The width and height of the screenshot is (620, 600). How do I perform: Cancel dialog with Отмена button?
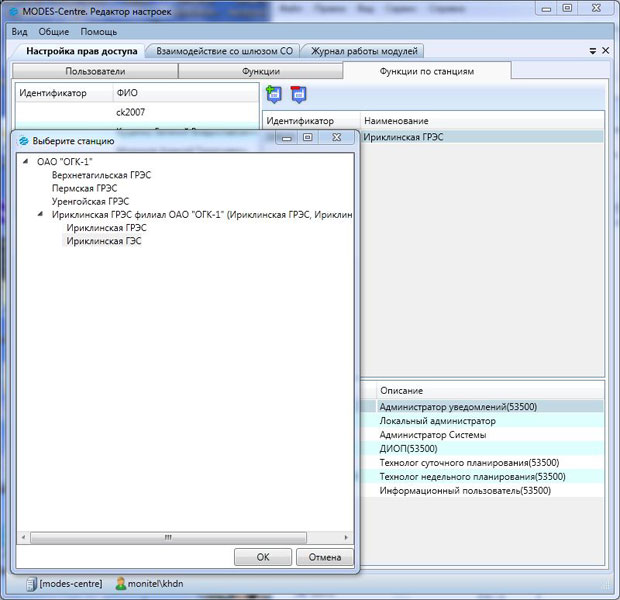pos(325,557)
